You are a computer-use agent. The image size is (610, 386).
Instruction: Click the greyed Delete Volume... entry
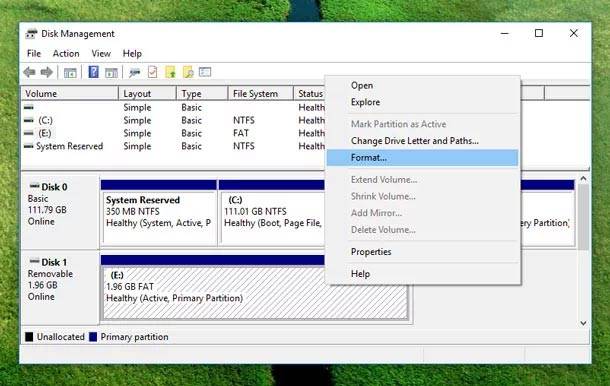(422, 230)
